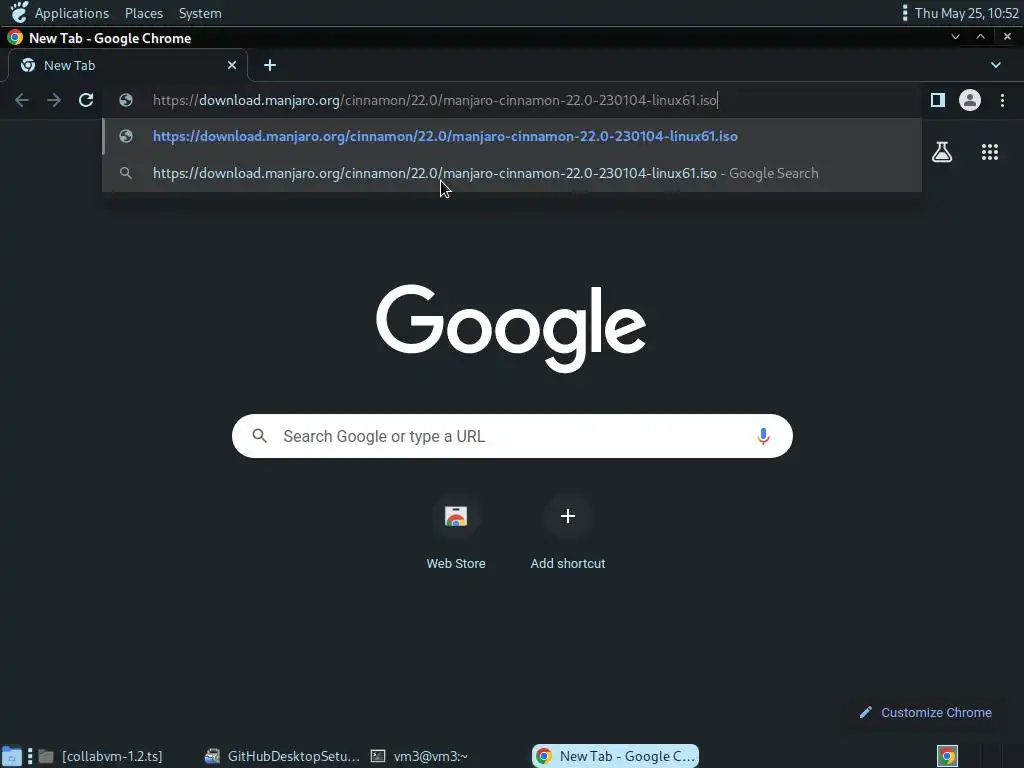The width and height of the screenshot is (1024, 768).
Task: Click the magnifier icon in Google search box
Action: pyautogui.click(x=259, y=436)
